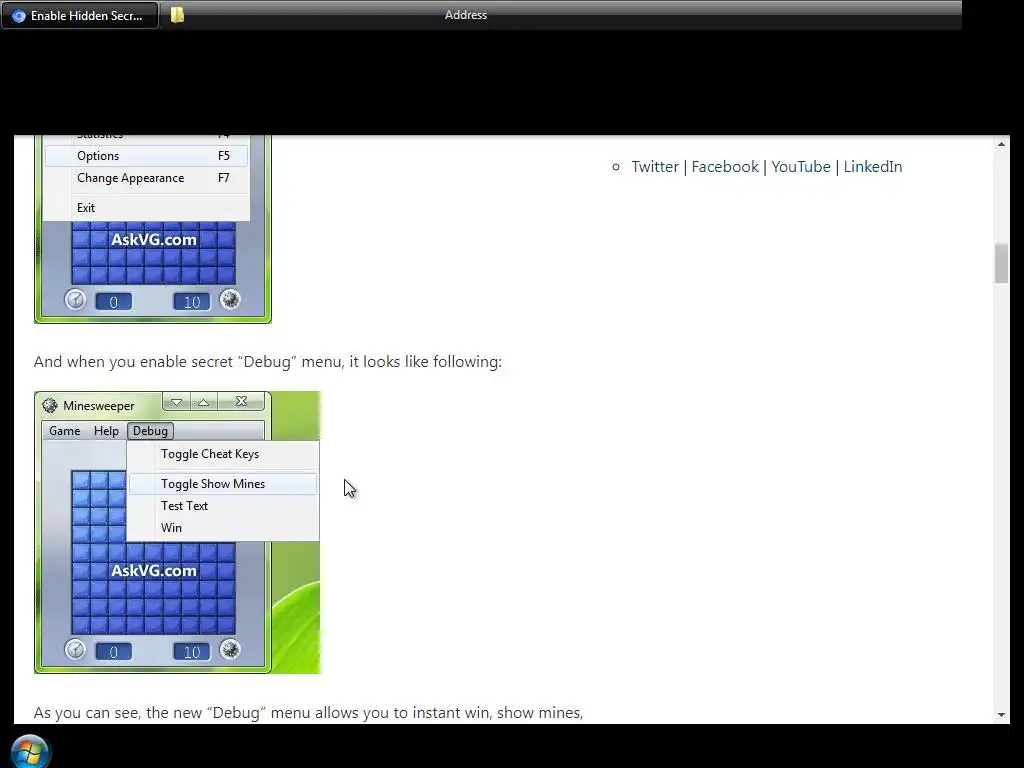Switch to the Enable Hidden Secr... browser tab

[80, 16]
